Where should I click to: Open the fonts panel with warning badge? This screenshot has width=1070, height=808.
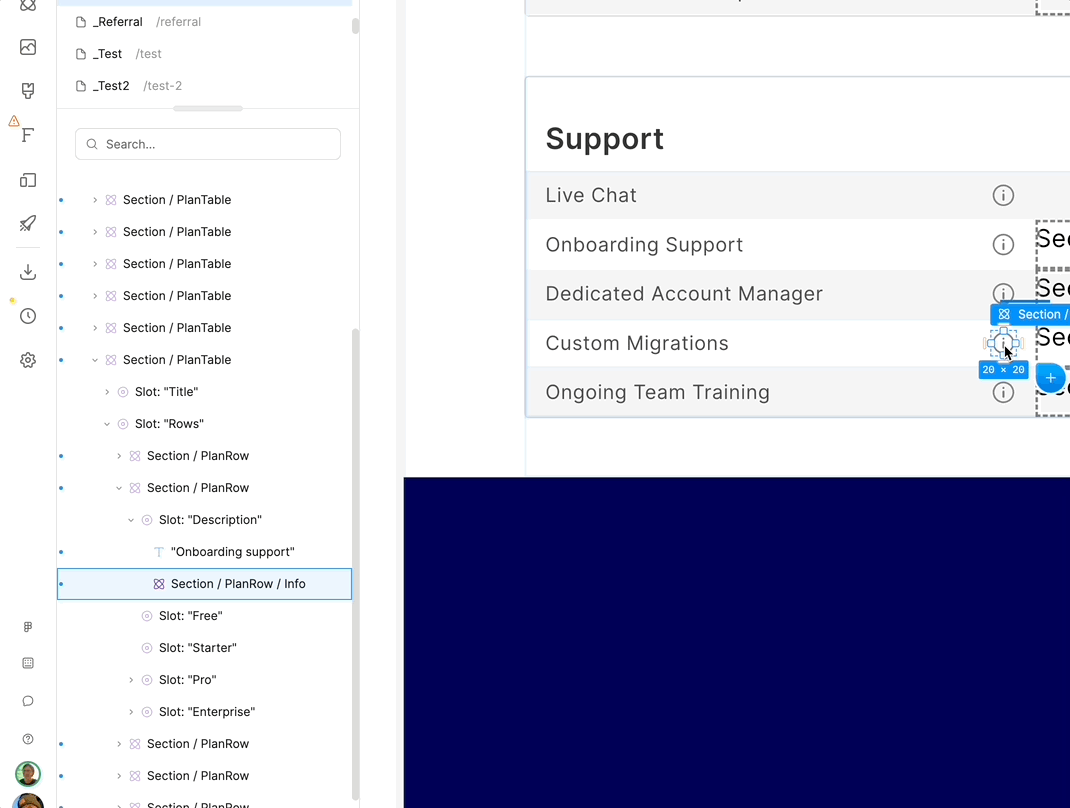pos(28,135)
